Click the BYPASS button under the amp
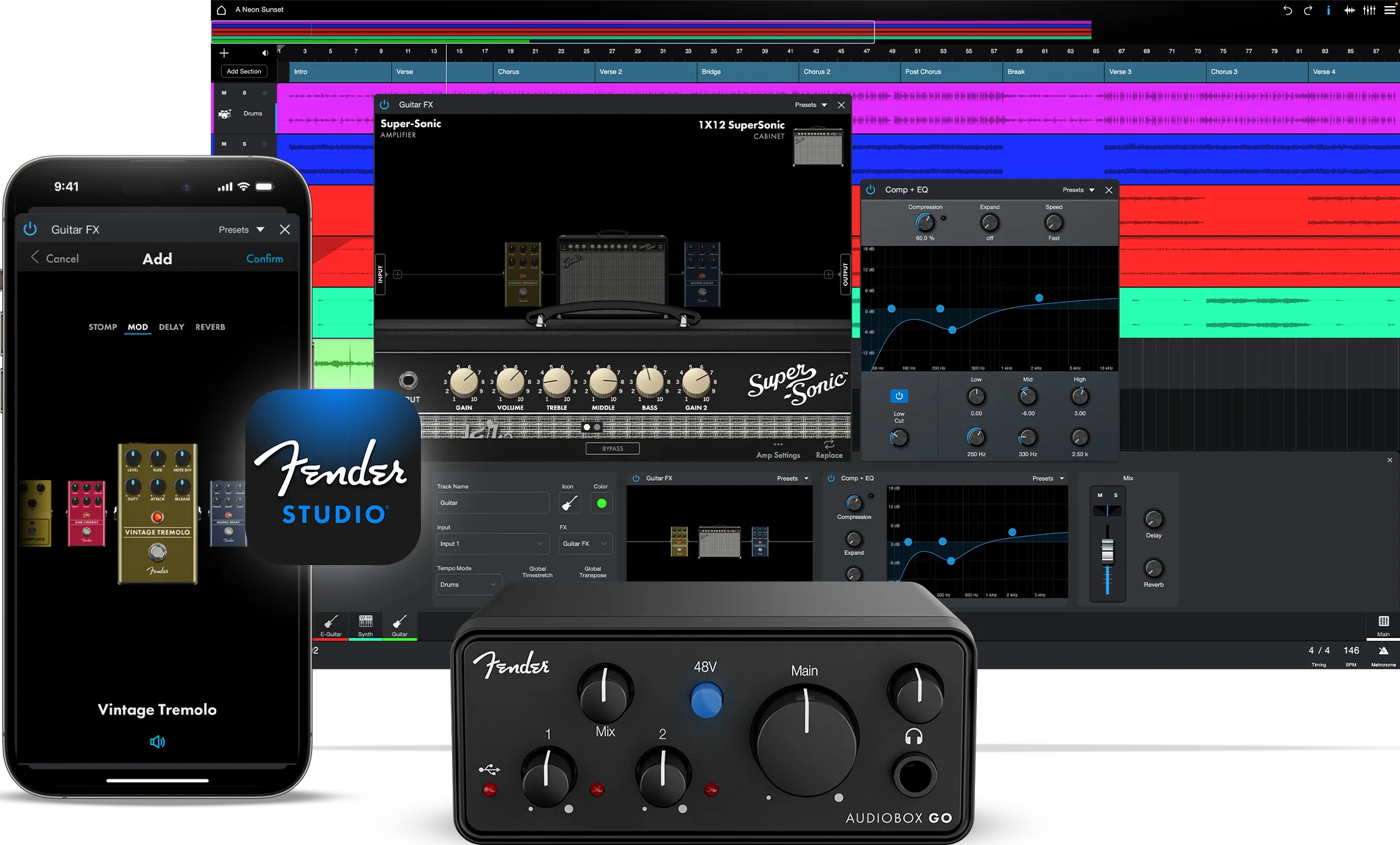This screenshot has width=1400, height=845. [x=613, y=449]
